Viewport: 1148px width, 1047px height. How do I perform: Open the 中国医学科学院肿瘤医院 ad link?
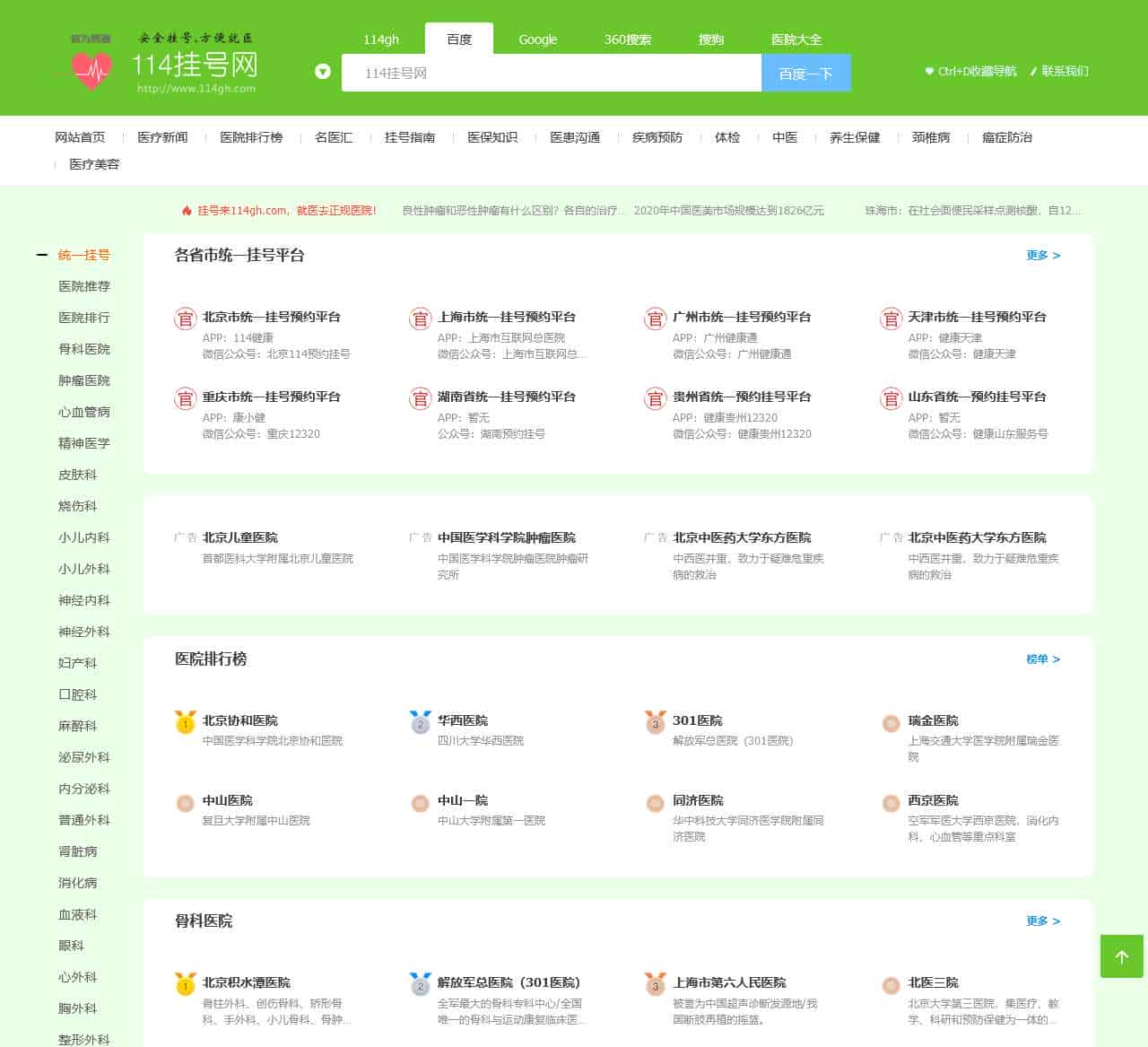(x=507, y=537)
